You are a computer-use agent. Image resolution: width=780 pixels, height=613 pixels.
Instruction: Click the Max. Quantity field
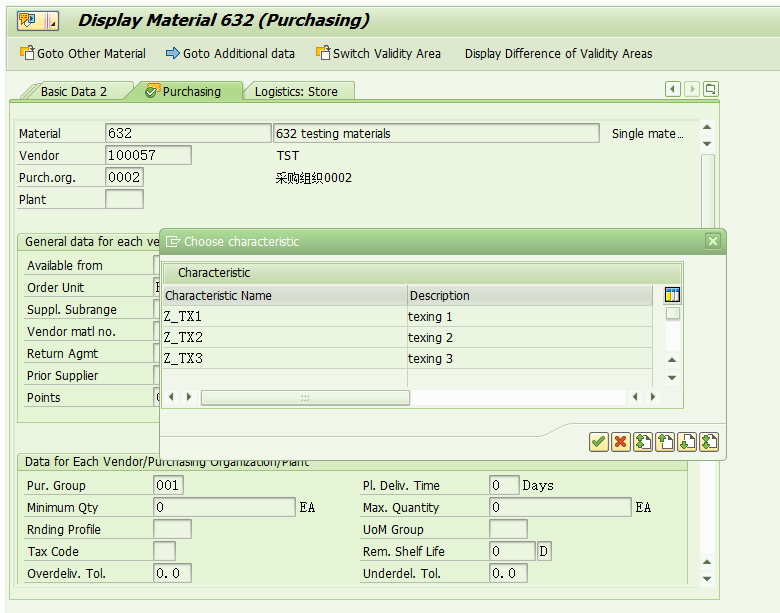pyautogui.click(x=560, y=507)
